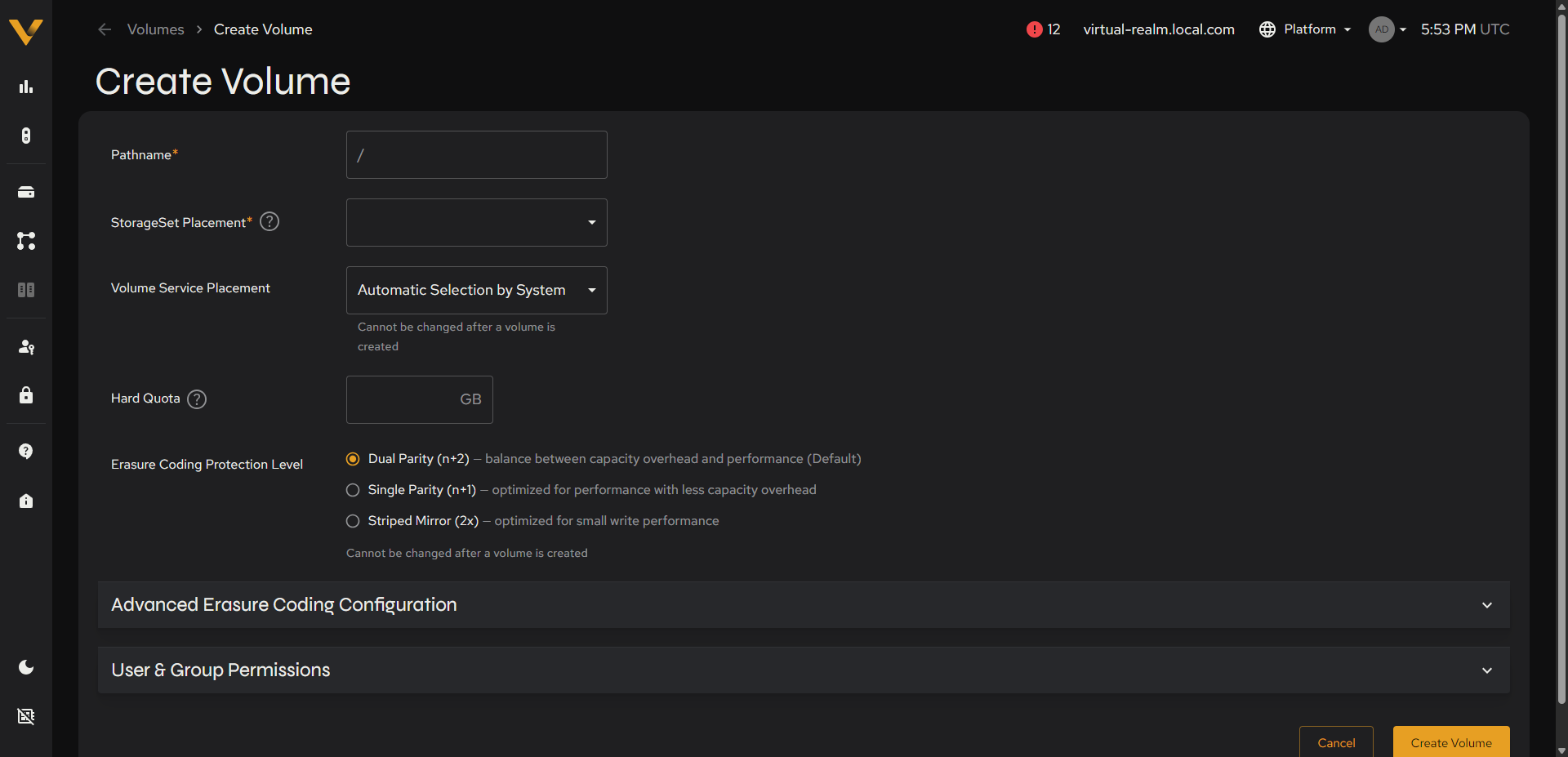Click the orange V logo in the sidebar

[25, 32]
